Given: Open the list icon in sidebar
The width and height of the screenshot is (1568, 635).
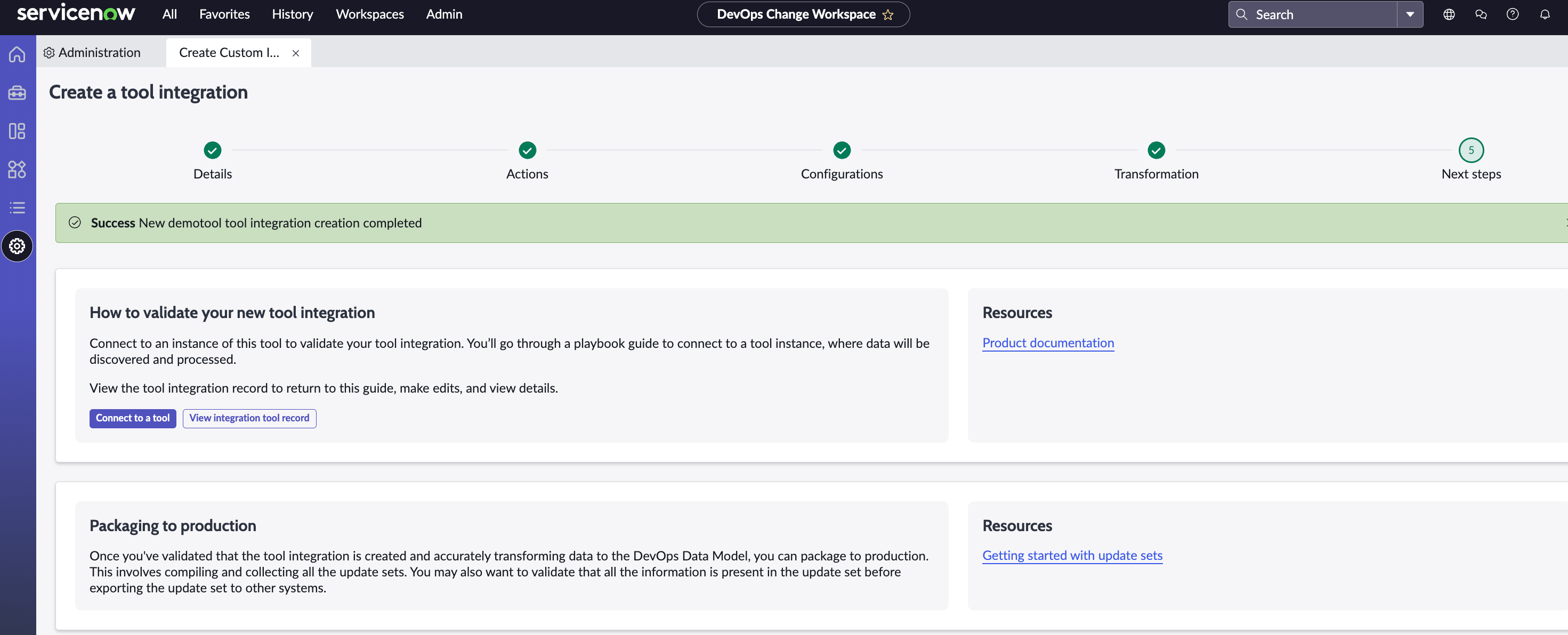Looking at the screenshot, I should click(17, 207).
